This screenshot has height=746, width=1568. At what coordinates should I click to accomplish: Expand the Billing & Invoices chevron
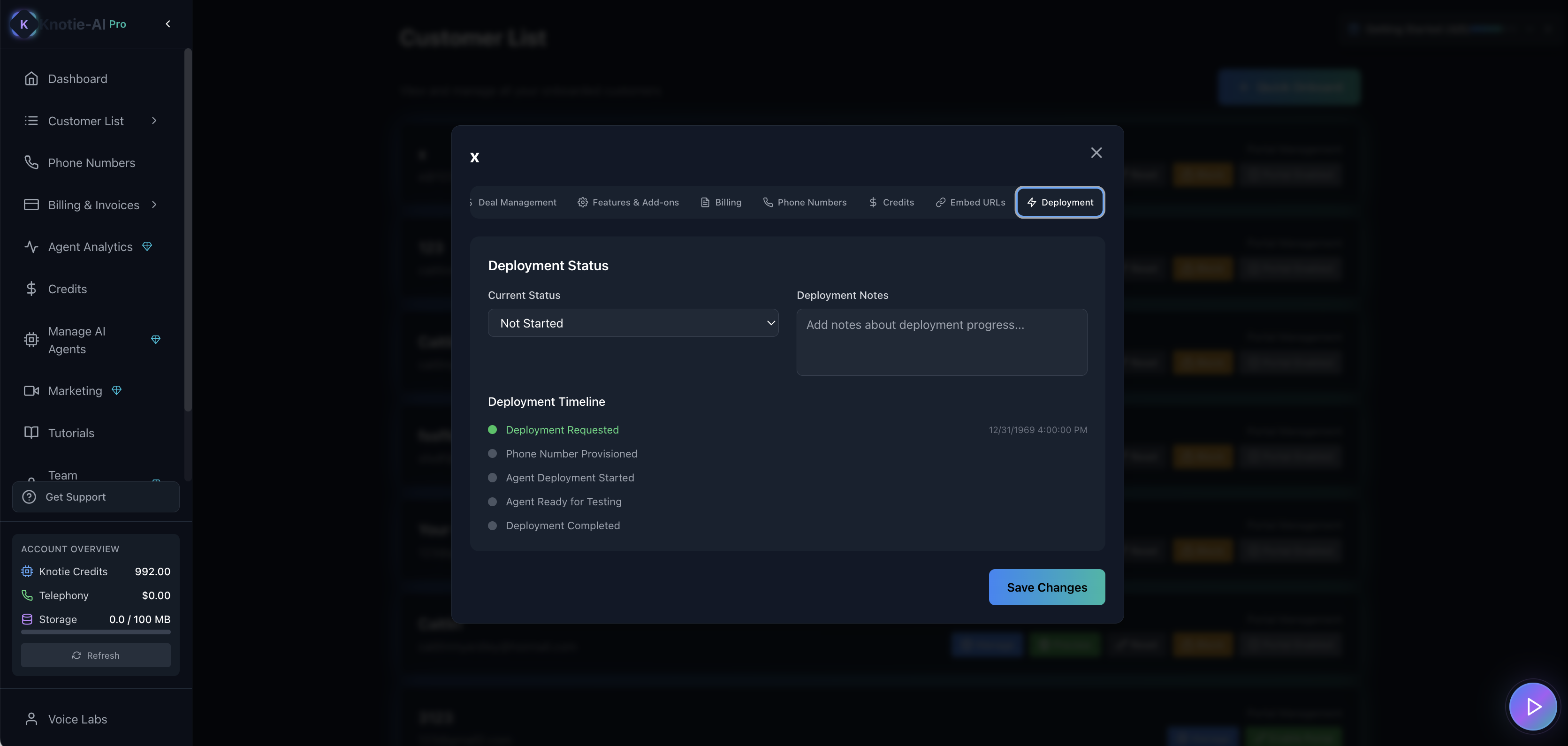click(154, 205)
